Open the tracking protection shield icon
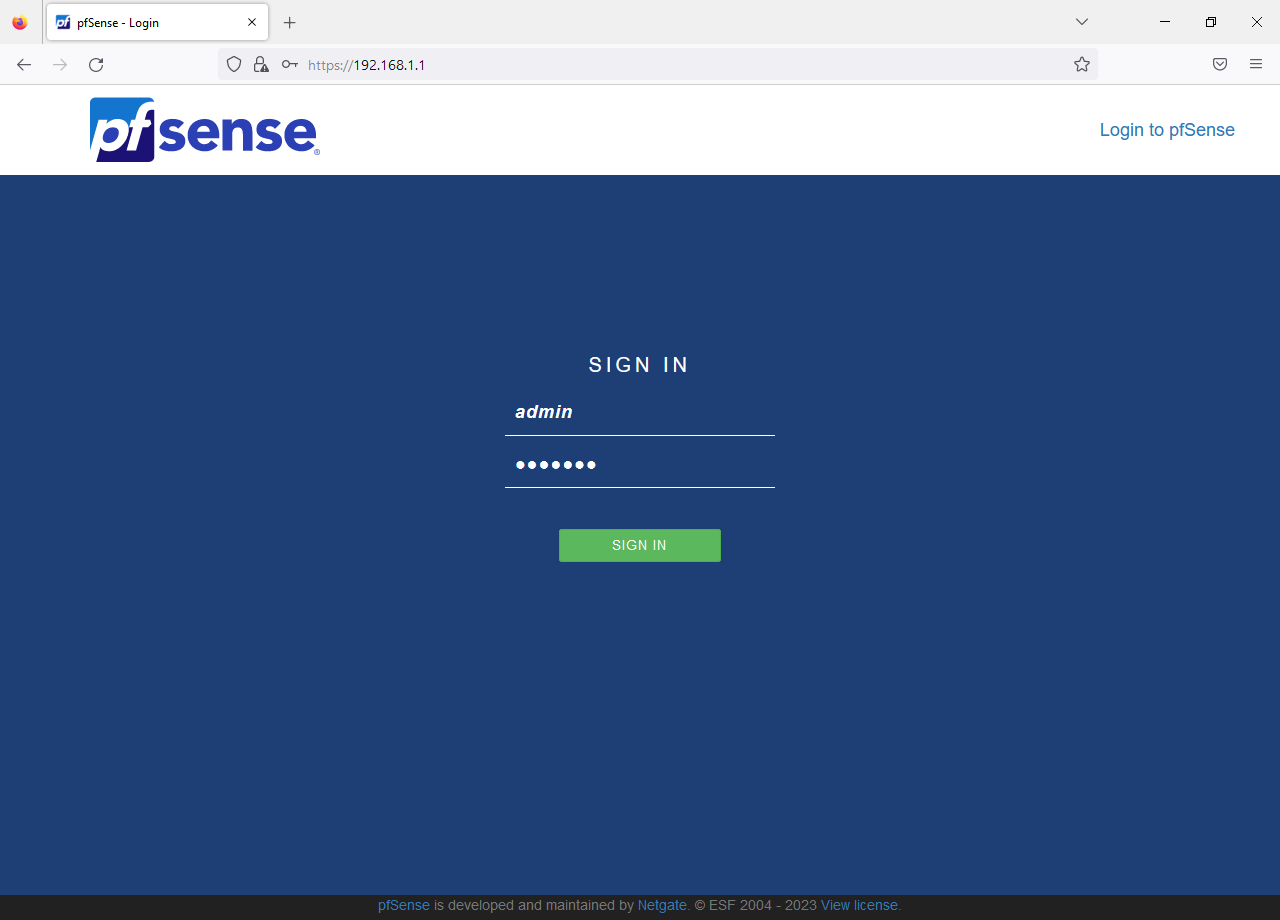Image resolution: width=1280 pixels, height=920 pixels. 234,65
